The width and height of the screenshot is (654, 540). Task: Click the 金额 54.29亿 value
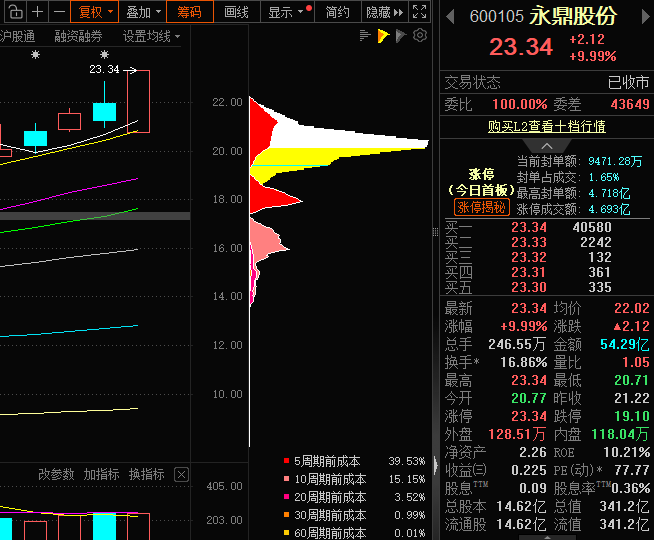point(624,344)
